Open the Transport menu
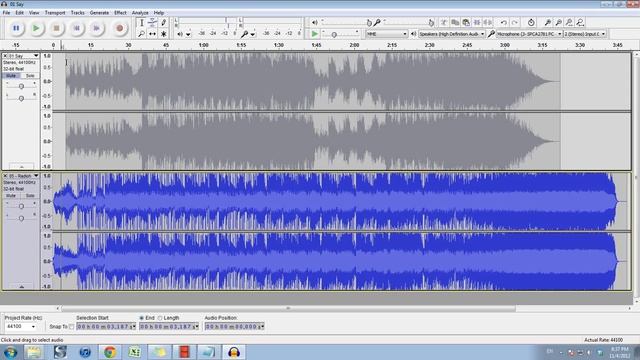 pyautogui.click(x=55, y=13)
